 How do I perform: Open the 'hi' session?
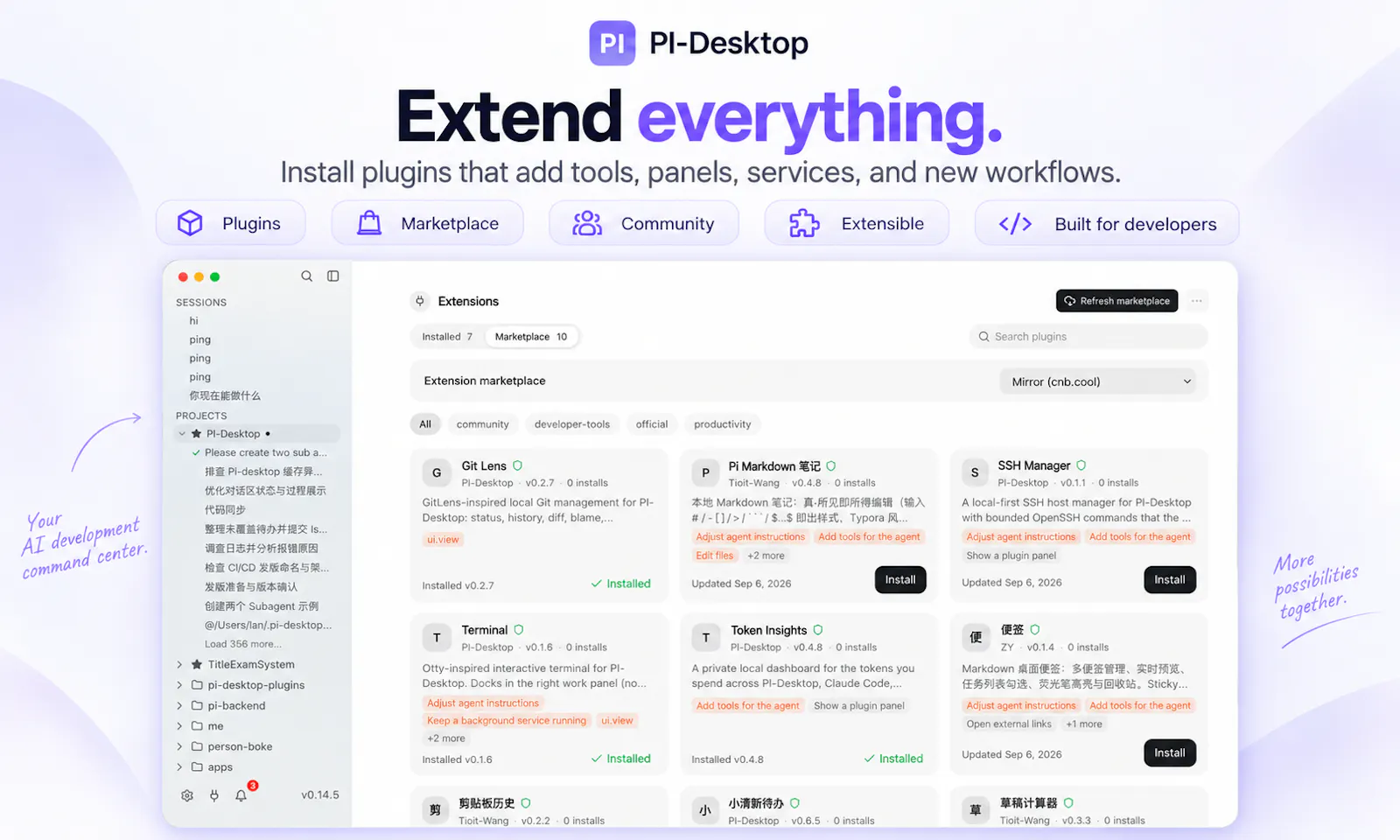(x=194, y=321)
